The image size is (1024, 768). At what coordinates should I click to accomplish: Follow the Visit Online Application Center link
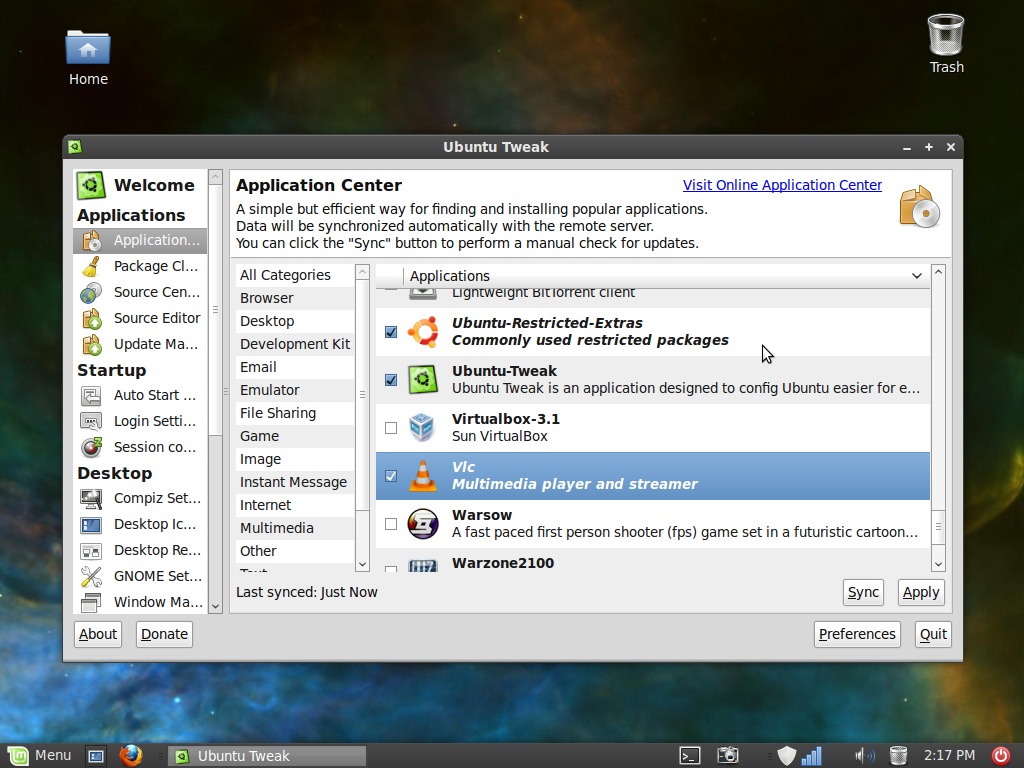(782, 185)
